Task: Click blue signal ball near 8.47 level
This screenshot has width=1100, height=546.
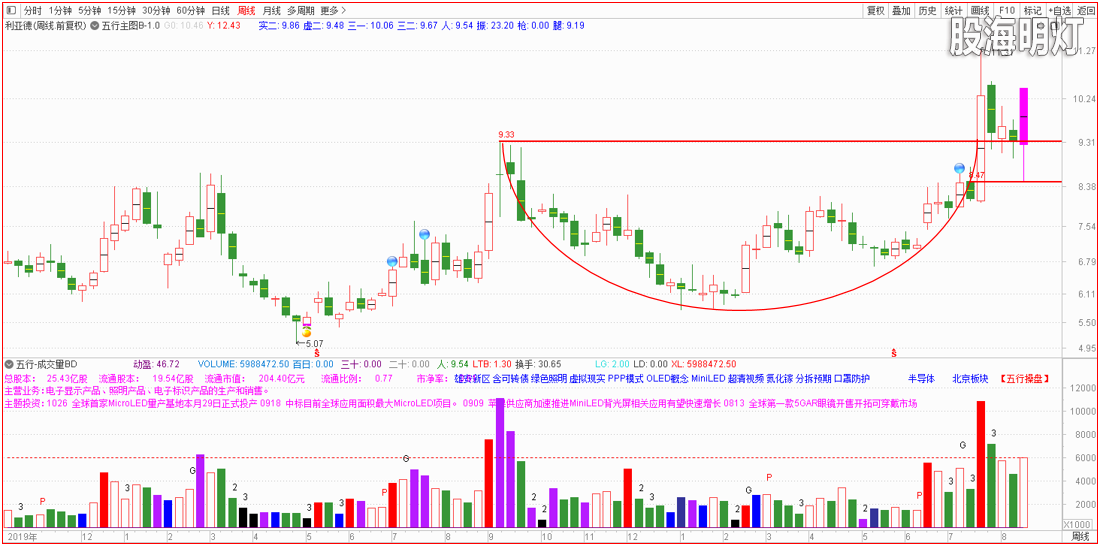Action: (959, 168)
